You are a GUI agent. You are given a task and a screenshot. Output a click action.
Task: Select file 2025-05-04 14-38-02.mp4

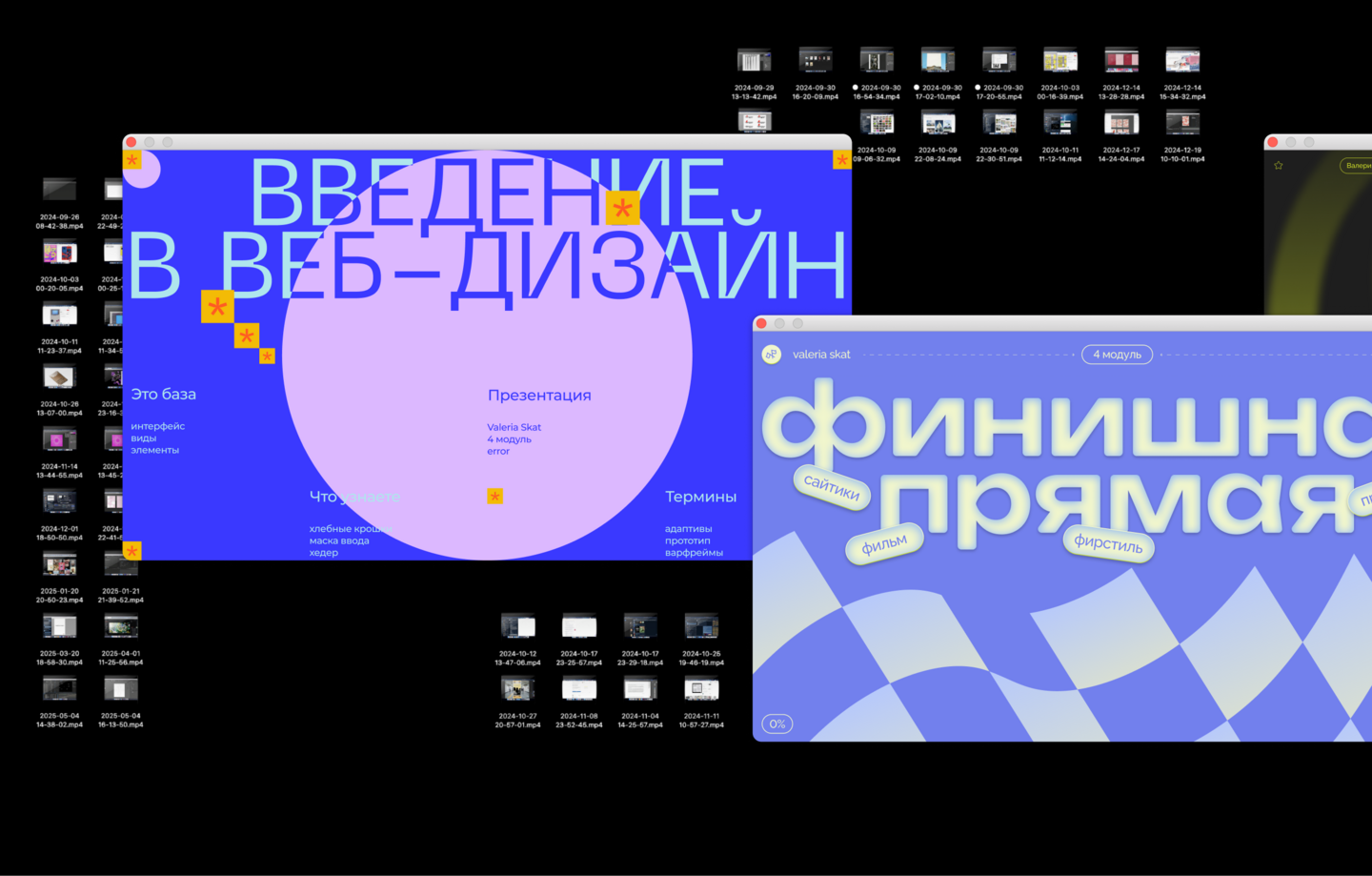click(x=59, y=703)
